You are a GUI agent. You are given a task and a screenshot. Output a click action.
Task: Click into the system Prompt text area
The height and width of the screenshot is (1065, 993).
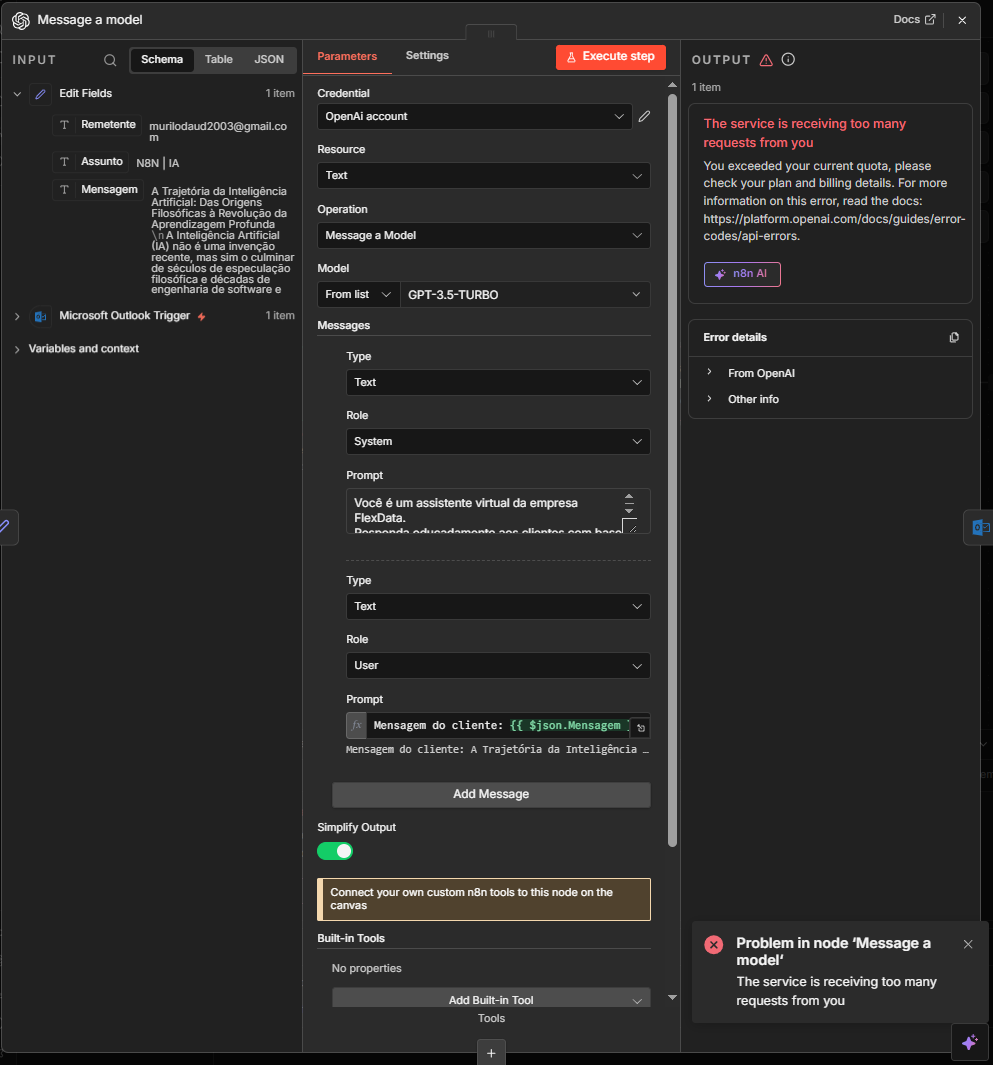(484, 511)
